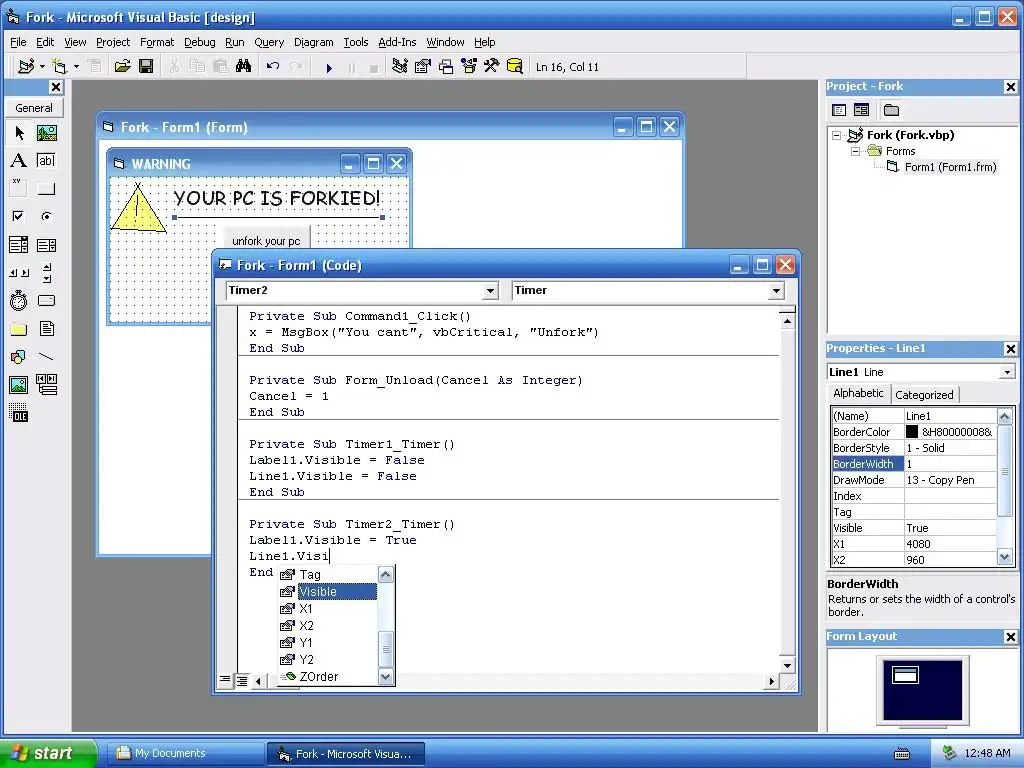The height and width of the screenshot is (768, 1024).
Task: Click the BorderWidth value field
Action: 950,464
